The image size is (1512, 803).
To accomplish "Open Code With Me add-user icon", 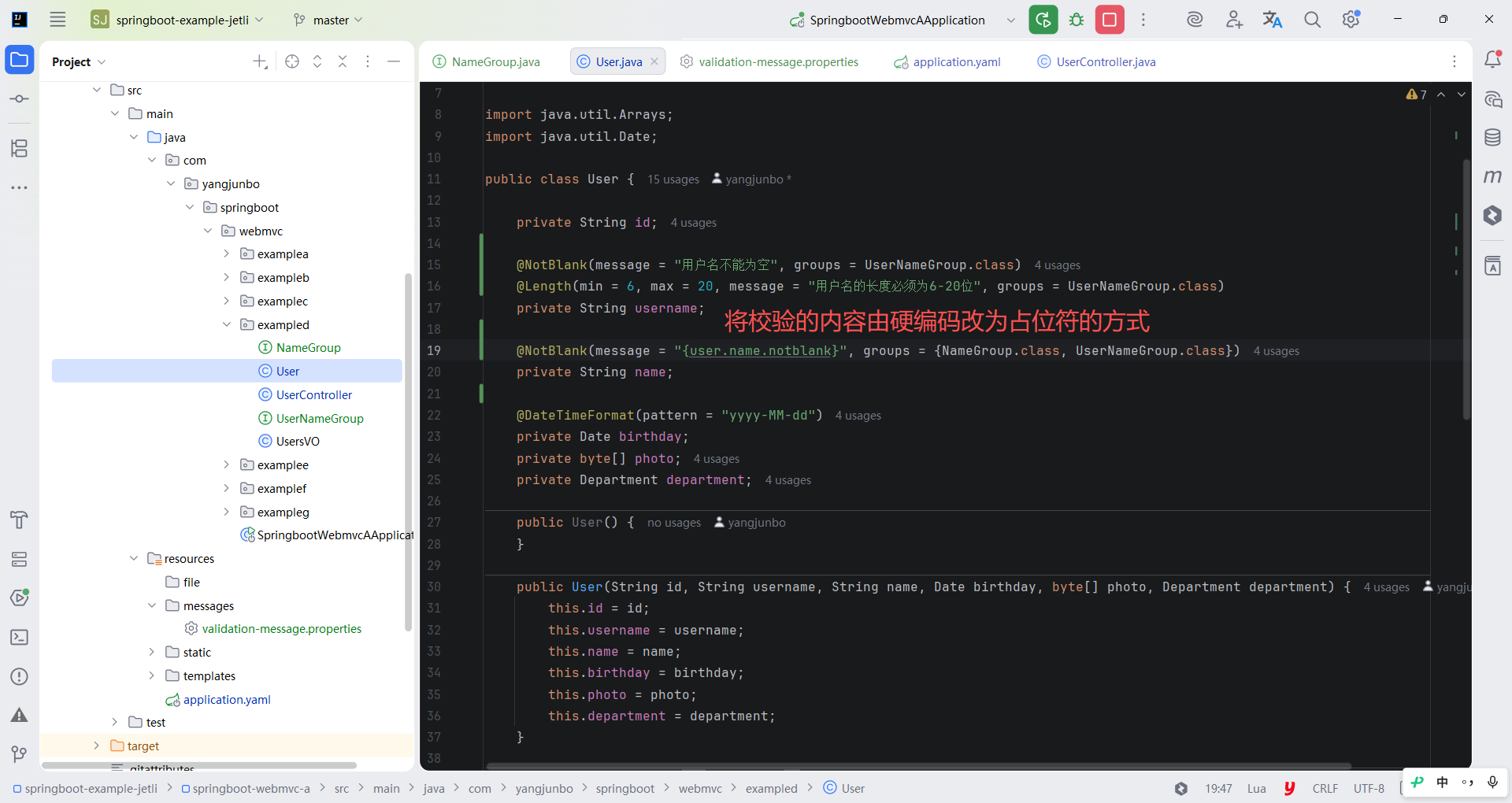I will pyautogui.click(x=1234, y=20).
